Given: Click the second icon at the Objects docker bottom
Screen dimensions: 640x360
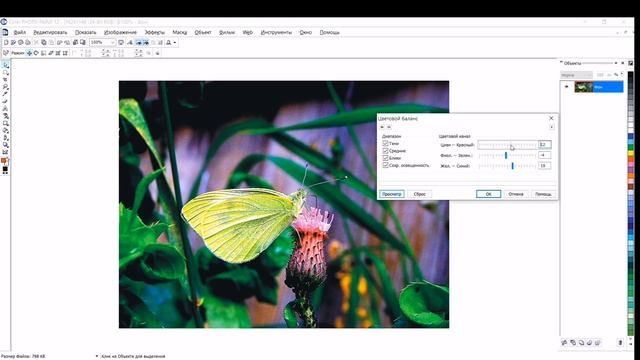Looking at the screenshot, I should [x=573, y=342].
